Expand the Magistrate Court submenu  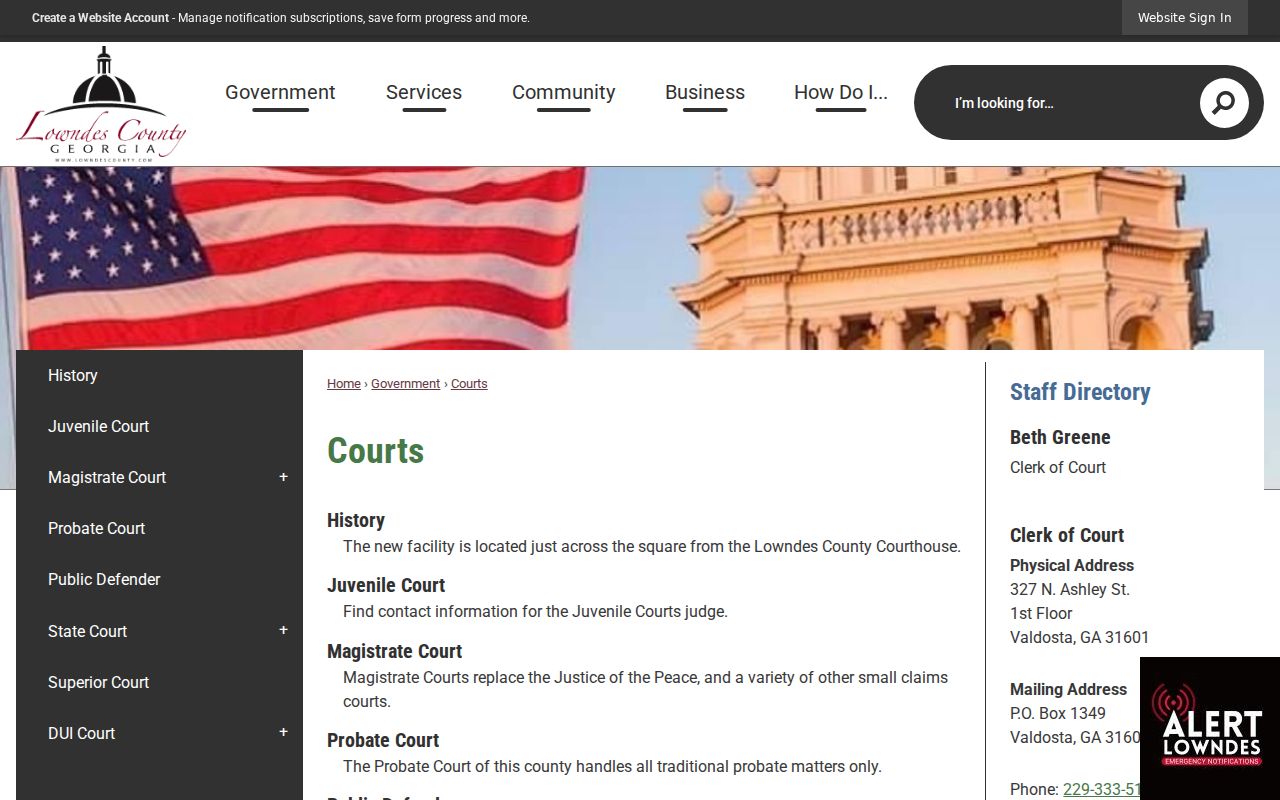283,477
